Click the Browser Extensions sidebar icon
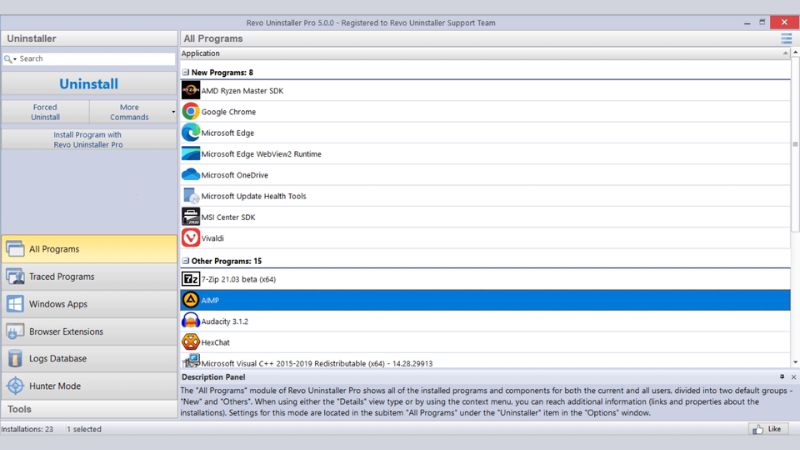 point(15,332)
